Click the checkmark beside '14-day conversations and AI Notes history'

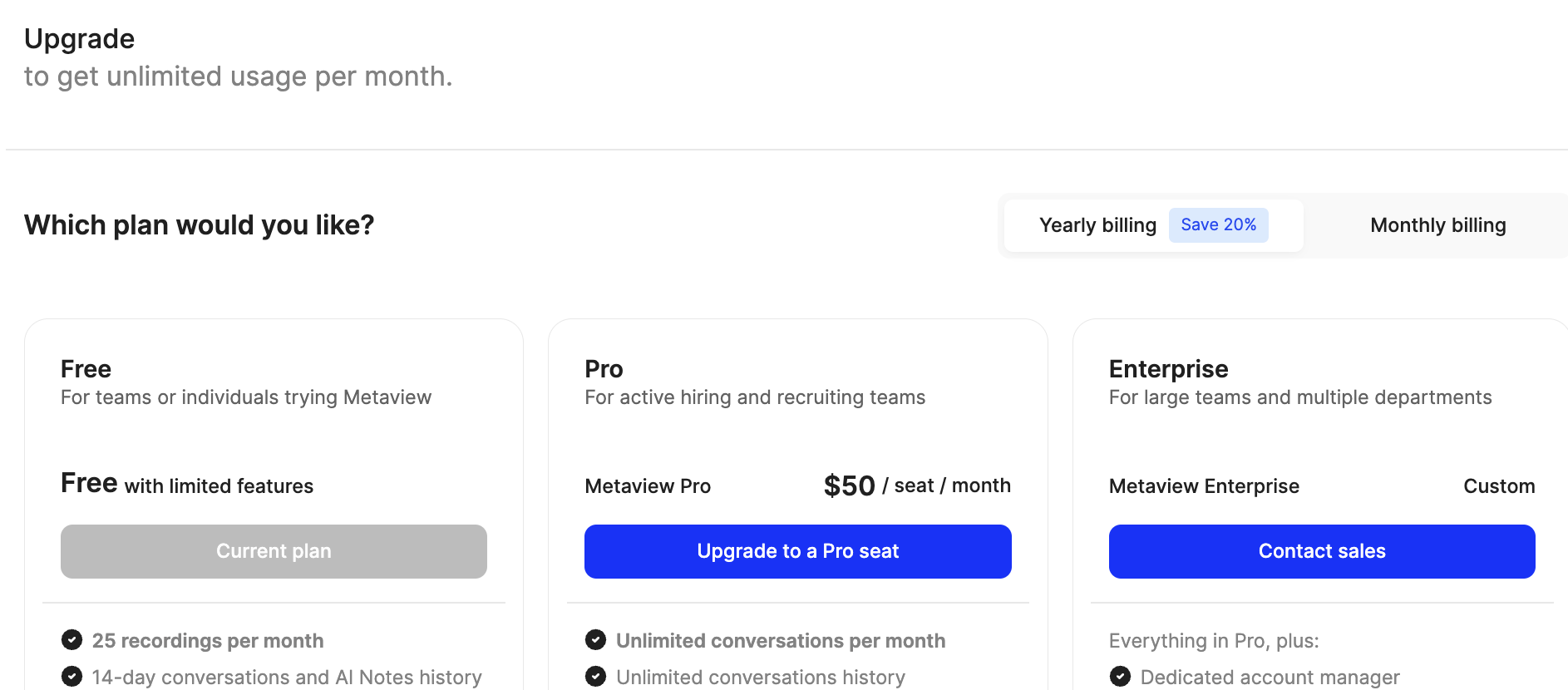pyautogui.click(x=71, y=676)
